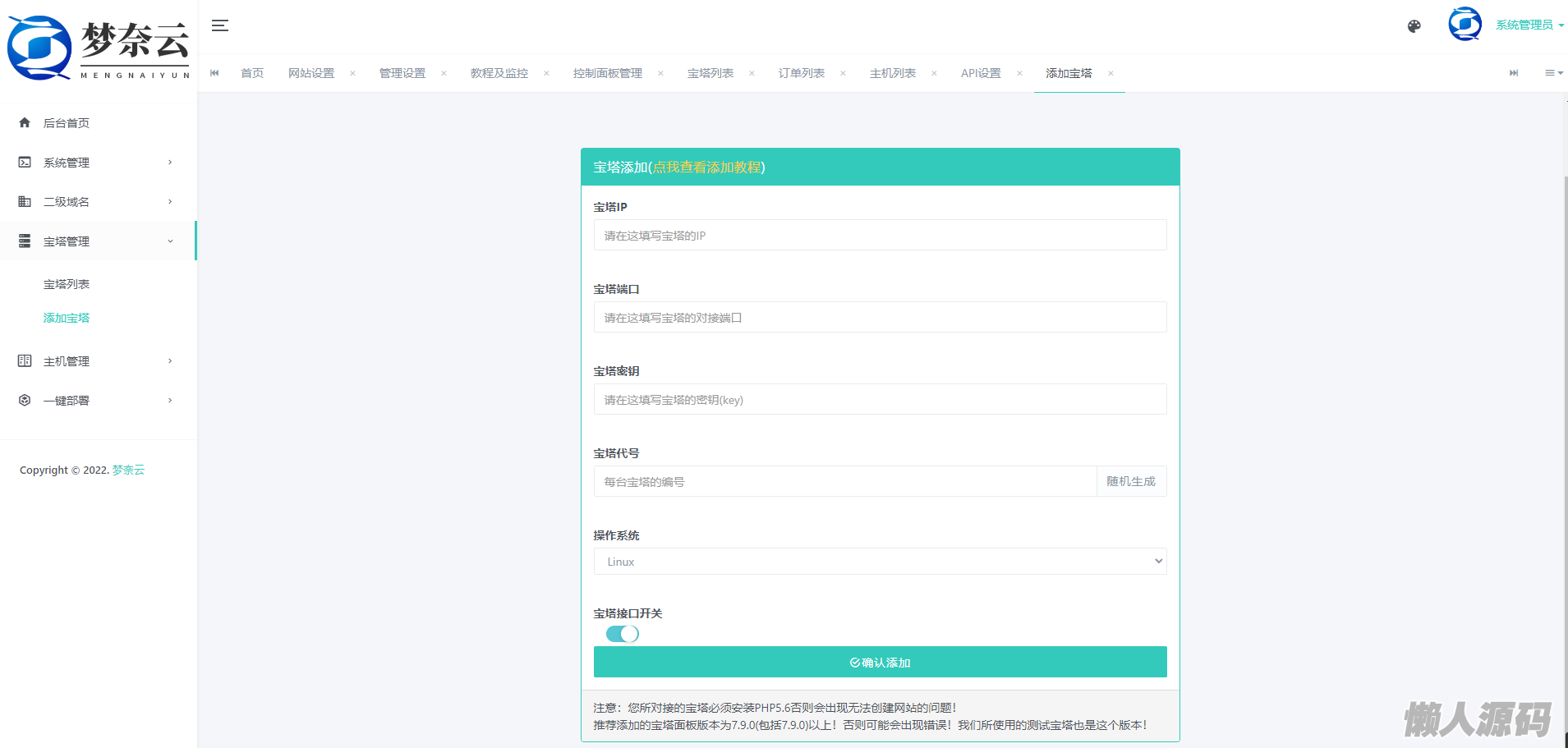Click the hamburger sidebar collapse icon
Image resolution: width=1568 pixels, height=748 pixels.
tap(219, 25)
